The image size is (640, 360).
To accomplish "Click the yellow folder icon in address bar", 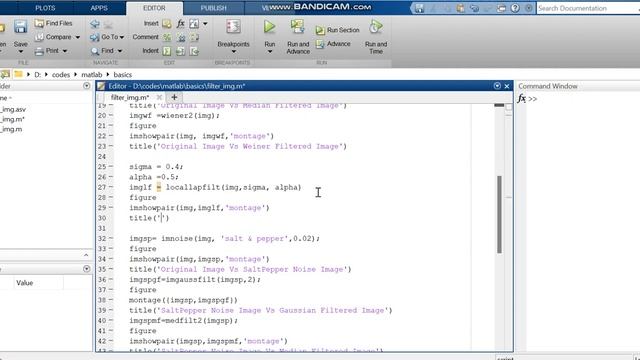I will [18, 74].
